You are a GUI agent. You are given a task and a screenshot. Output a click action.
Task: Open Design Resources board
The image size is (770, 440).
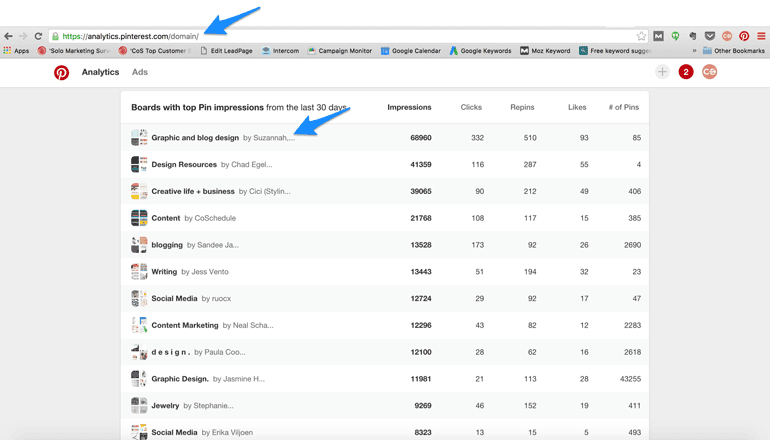click(x=184, y=165)
